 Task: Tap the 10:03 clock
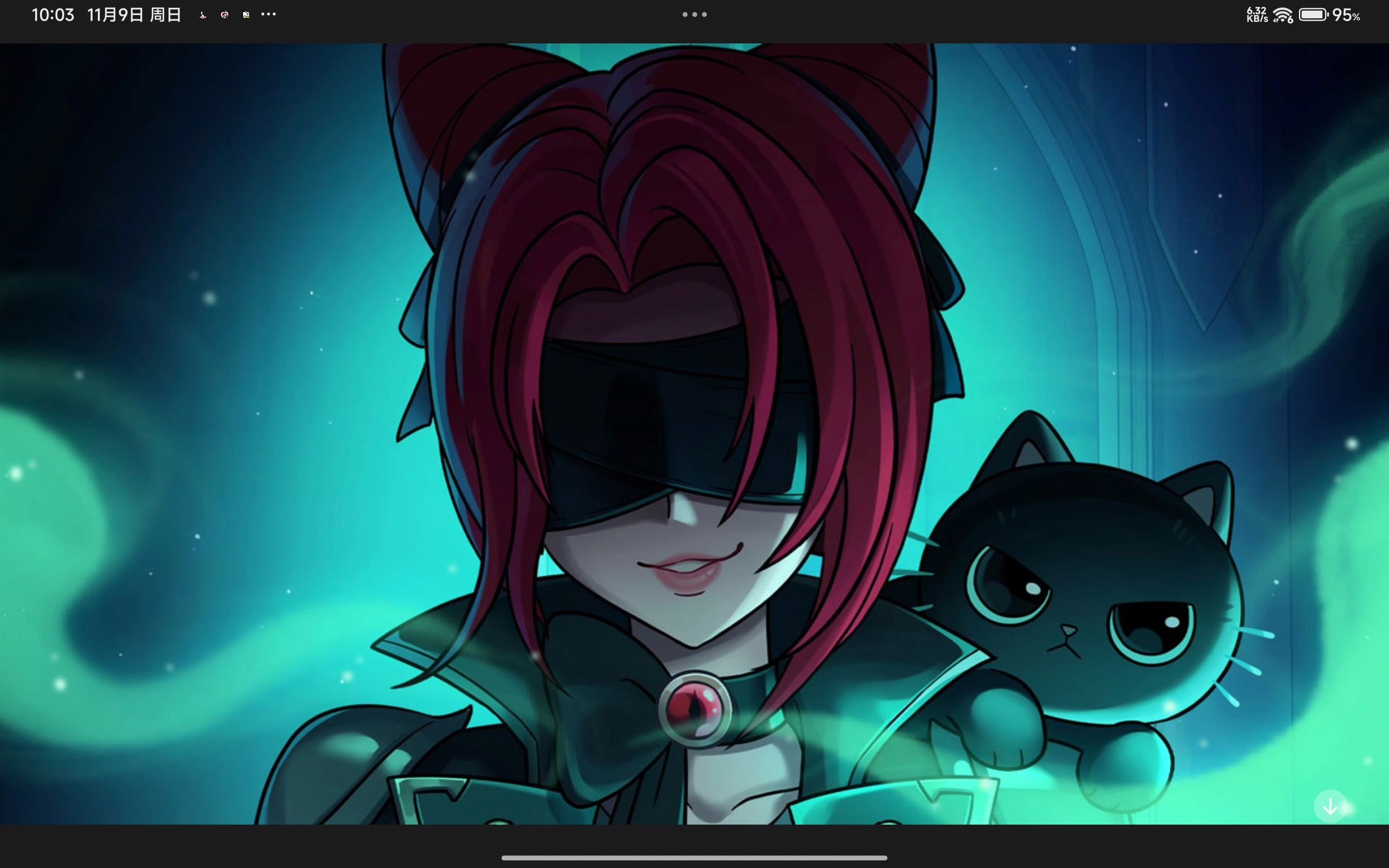point(53,15)
